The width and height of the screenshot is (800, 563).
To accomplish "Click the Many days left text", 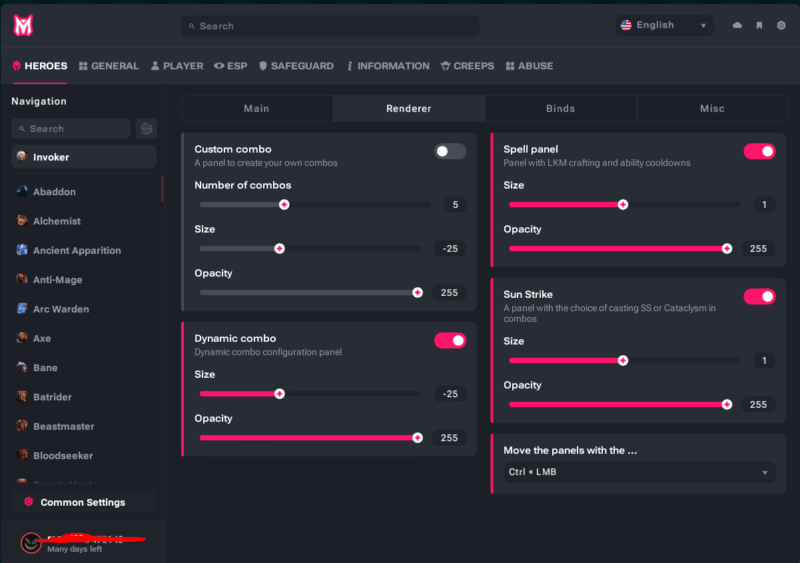I will (x=74, y=549).
